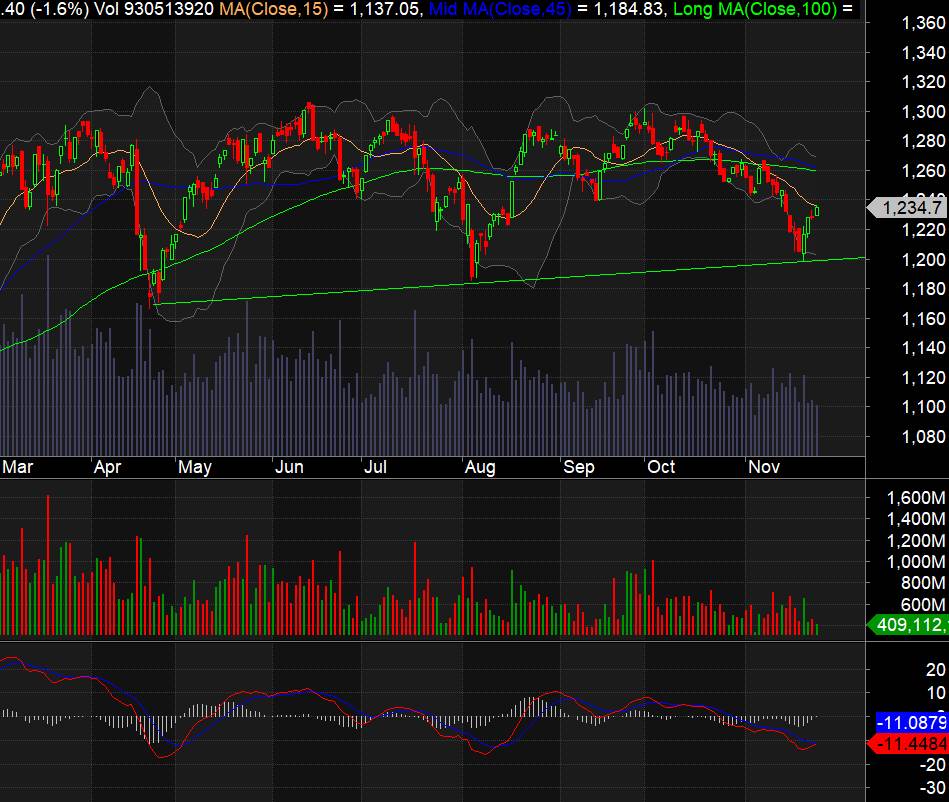Click the 1,300 price axis label
Image resolution: width=949 pixels, height=802 pixels.
923,111
